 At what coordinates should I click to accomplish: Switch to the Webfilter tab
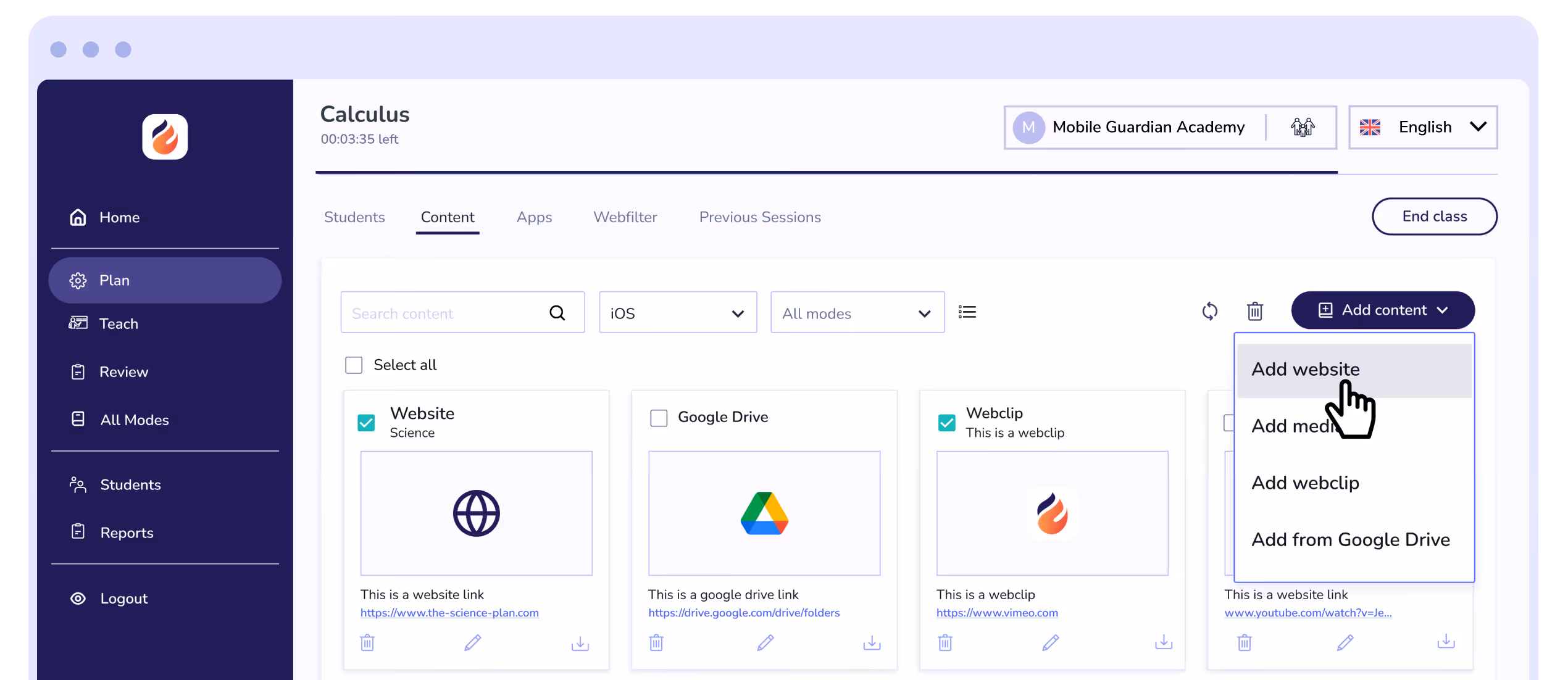pyautogui.click(x=625, y=217)
